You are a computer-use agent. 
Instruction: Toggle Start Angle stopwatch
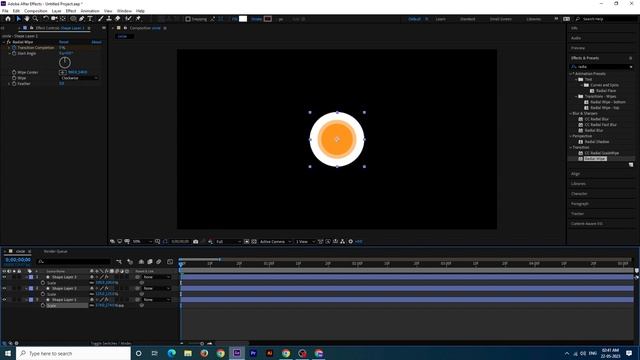coord(14,53)
